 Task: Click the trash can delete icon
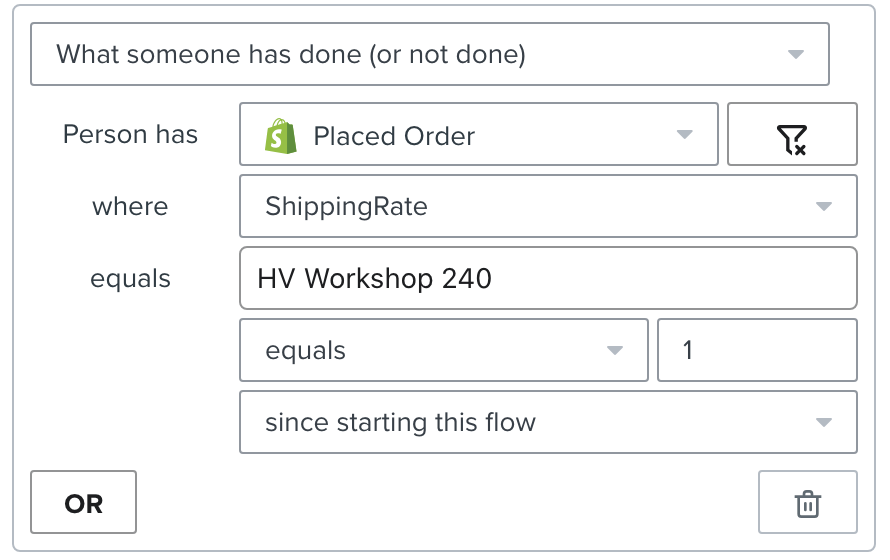point(807,502)
